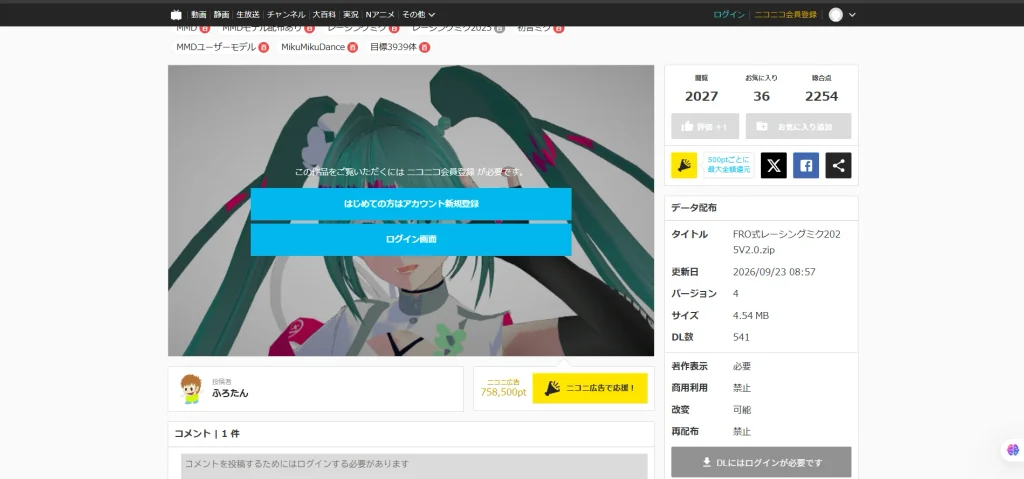Click the comment input field
The image size is (1024, 479).
[x=414, y=466]
